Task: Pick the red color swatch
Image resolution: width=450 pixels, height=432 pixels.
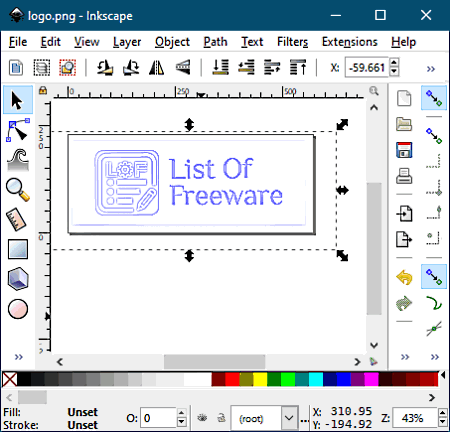Action: coord(232,379)
